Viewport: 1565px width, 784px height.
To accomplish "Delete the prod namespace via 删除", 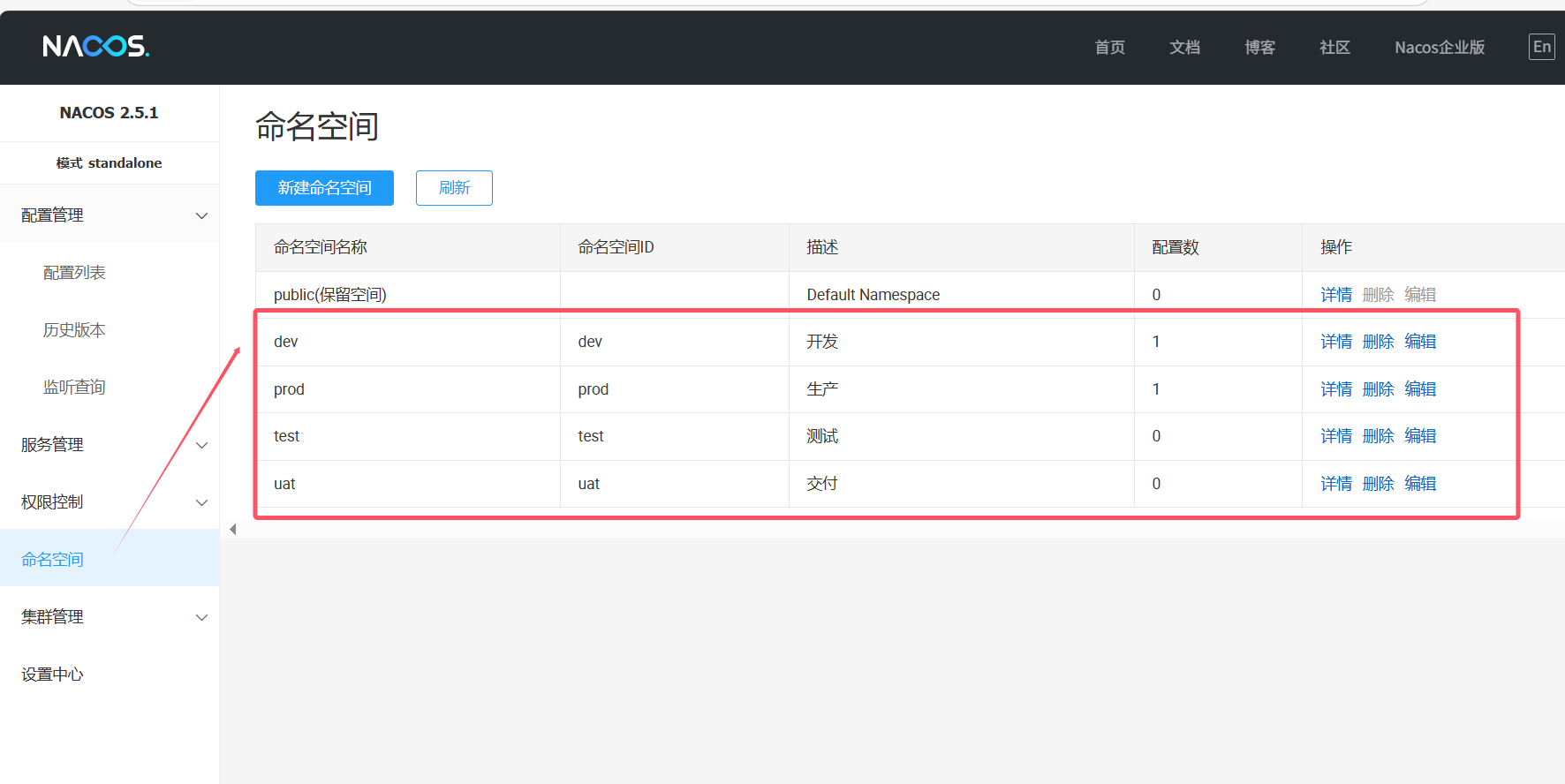I will [x=1378, y=389].
